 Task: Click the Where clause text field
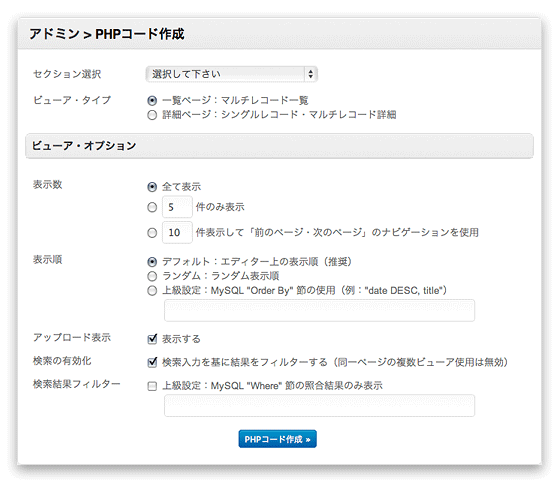[x=319, y=405]
